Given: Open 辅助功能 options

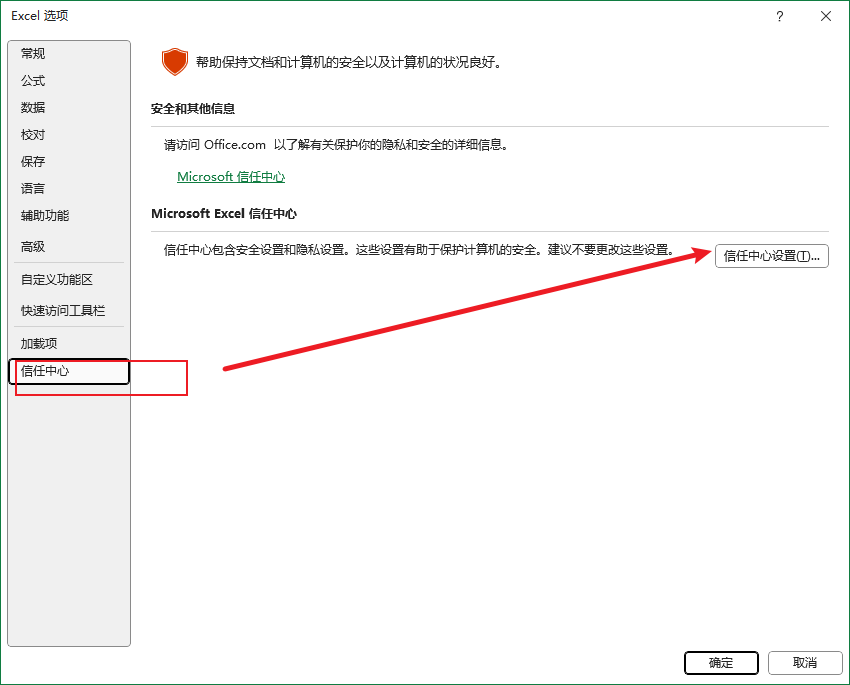Looking at the screenshot, I should (69, 216).
